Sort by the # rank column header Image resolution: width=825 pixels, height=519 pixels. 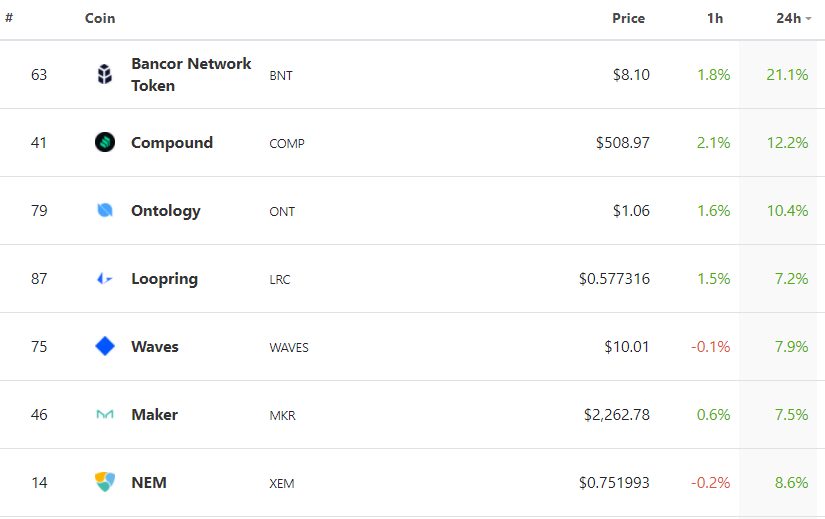pos(9,18)
